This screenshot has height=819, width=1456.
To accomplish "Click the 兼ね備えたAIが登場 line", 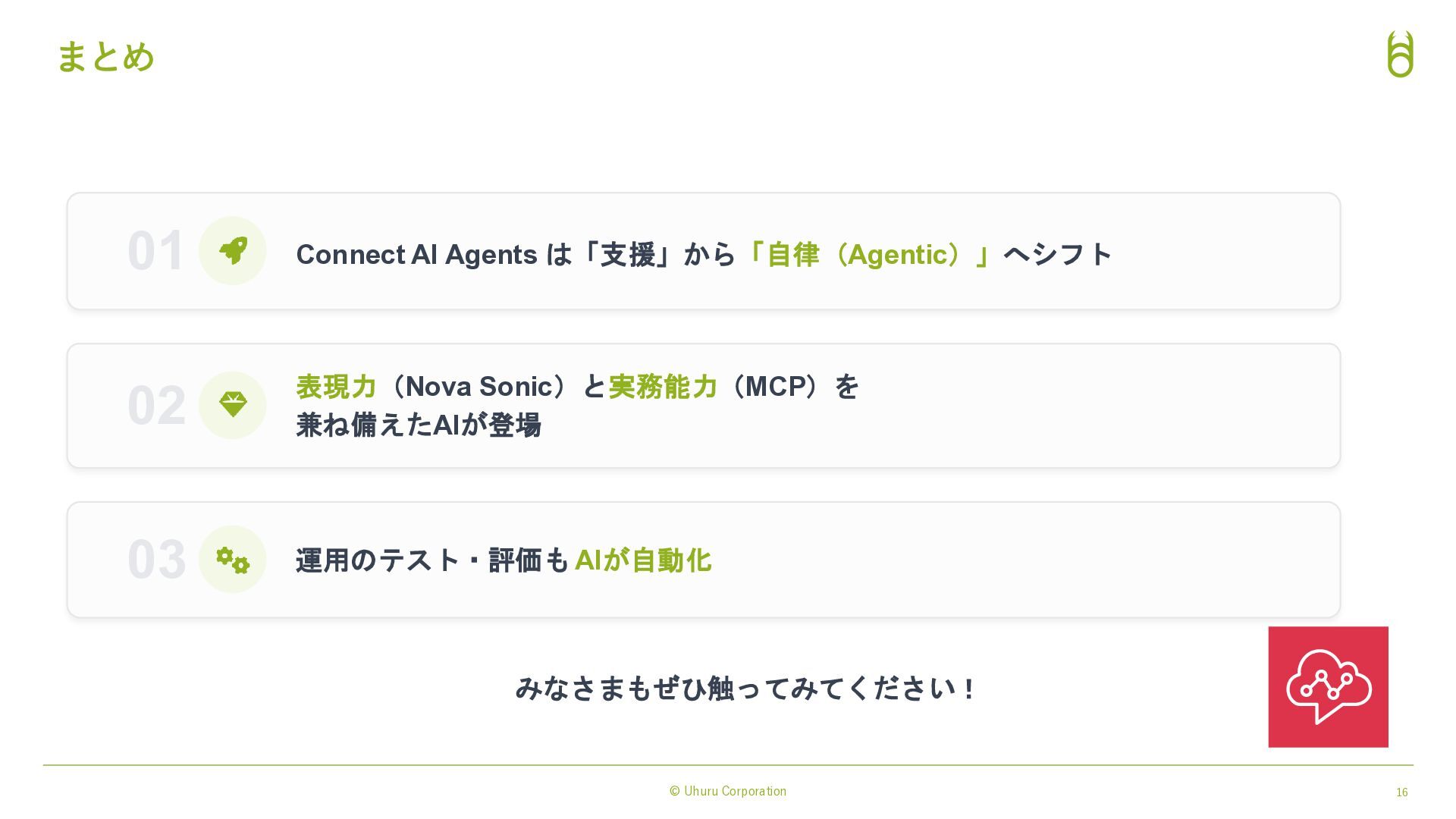I will [x=419, y=425].
